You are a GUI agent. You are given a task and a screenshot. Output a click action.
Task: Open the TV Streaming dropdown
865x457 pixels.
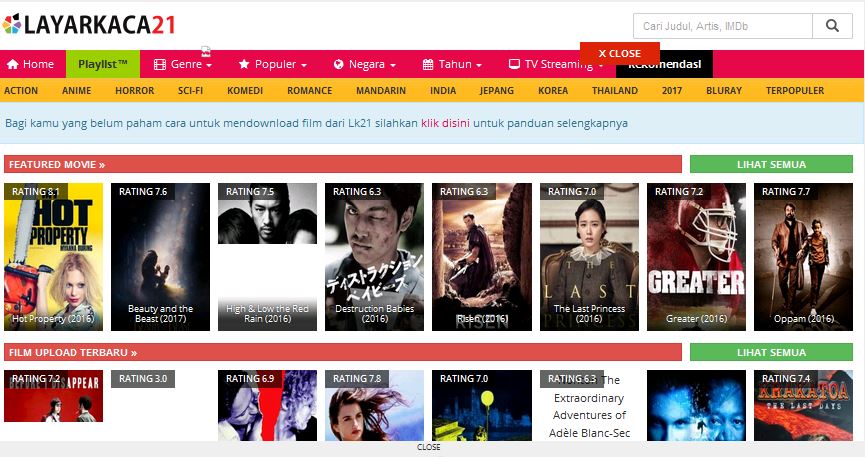(556, 64)
